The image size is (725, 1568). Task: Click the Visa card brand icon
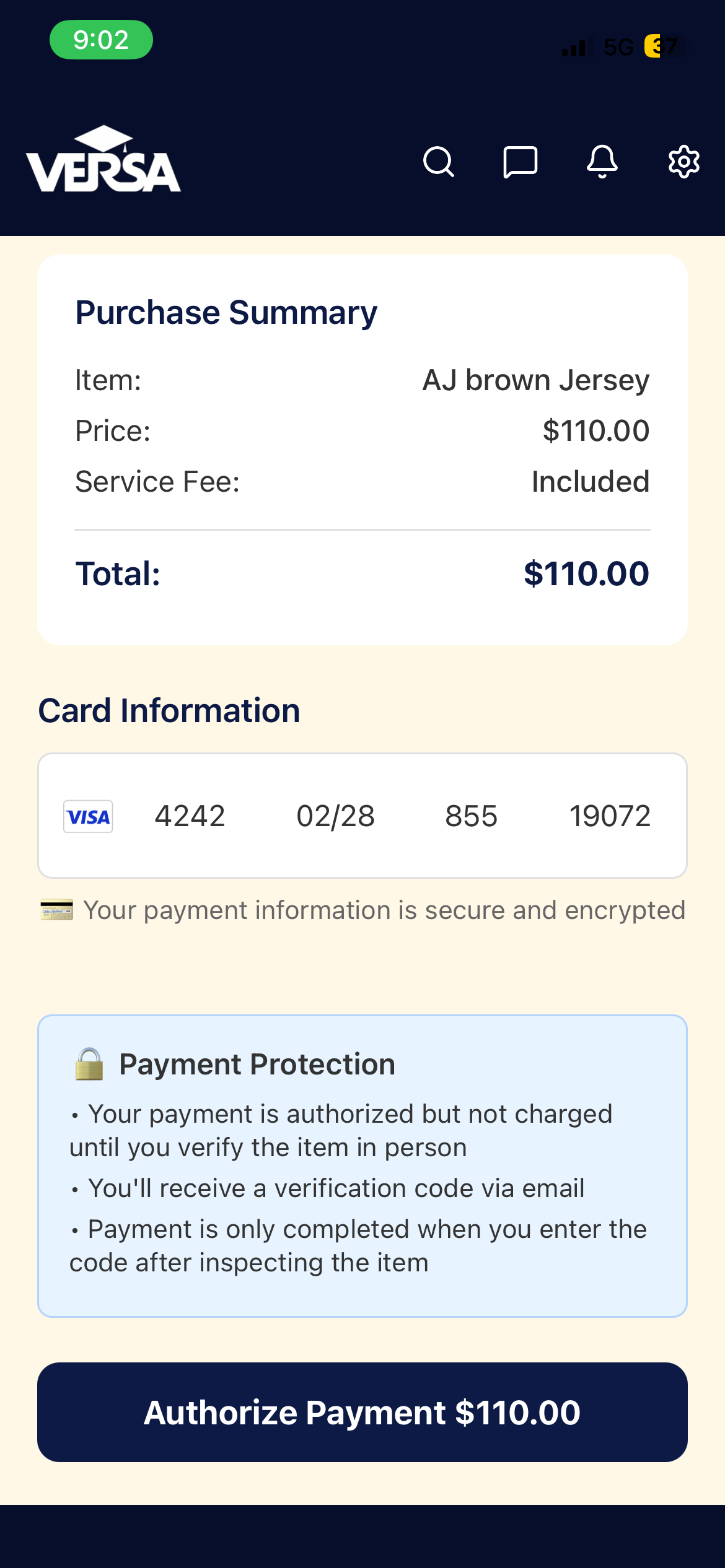tap(88, 816)
